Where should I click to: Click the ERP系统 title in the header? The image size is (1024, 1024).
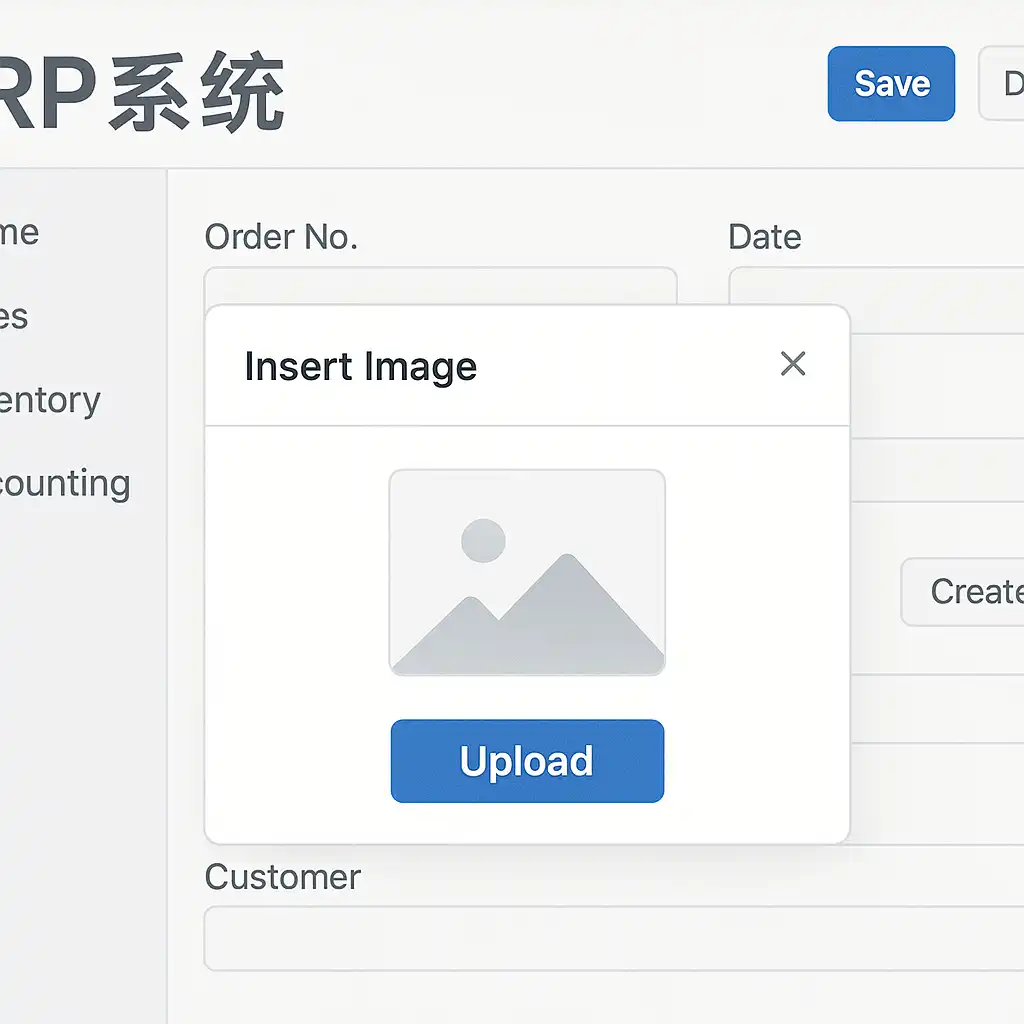coord(141,92)
